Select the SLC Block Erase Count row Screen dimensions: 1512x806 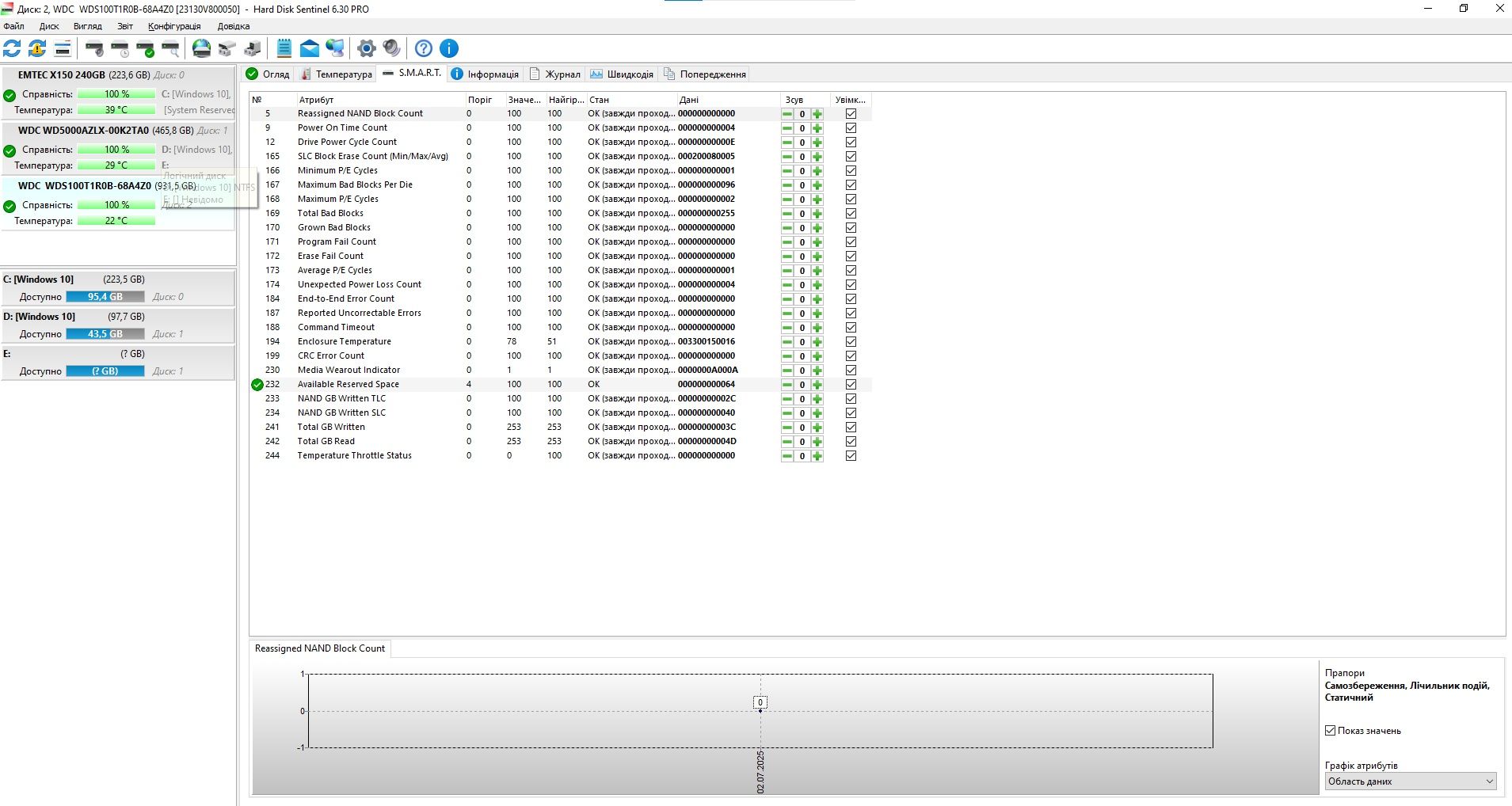tap(561, 157)
